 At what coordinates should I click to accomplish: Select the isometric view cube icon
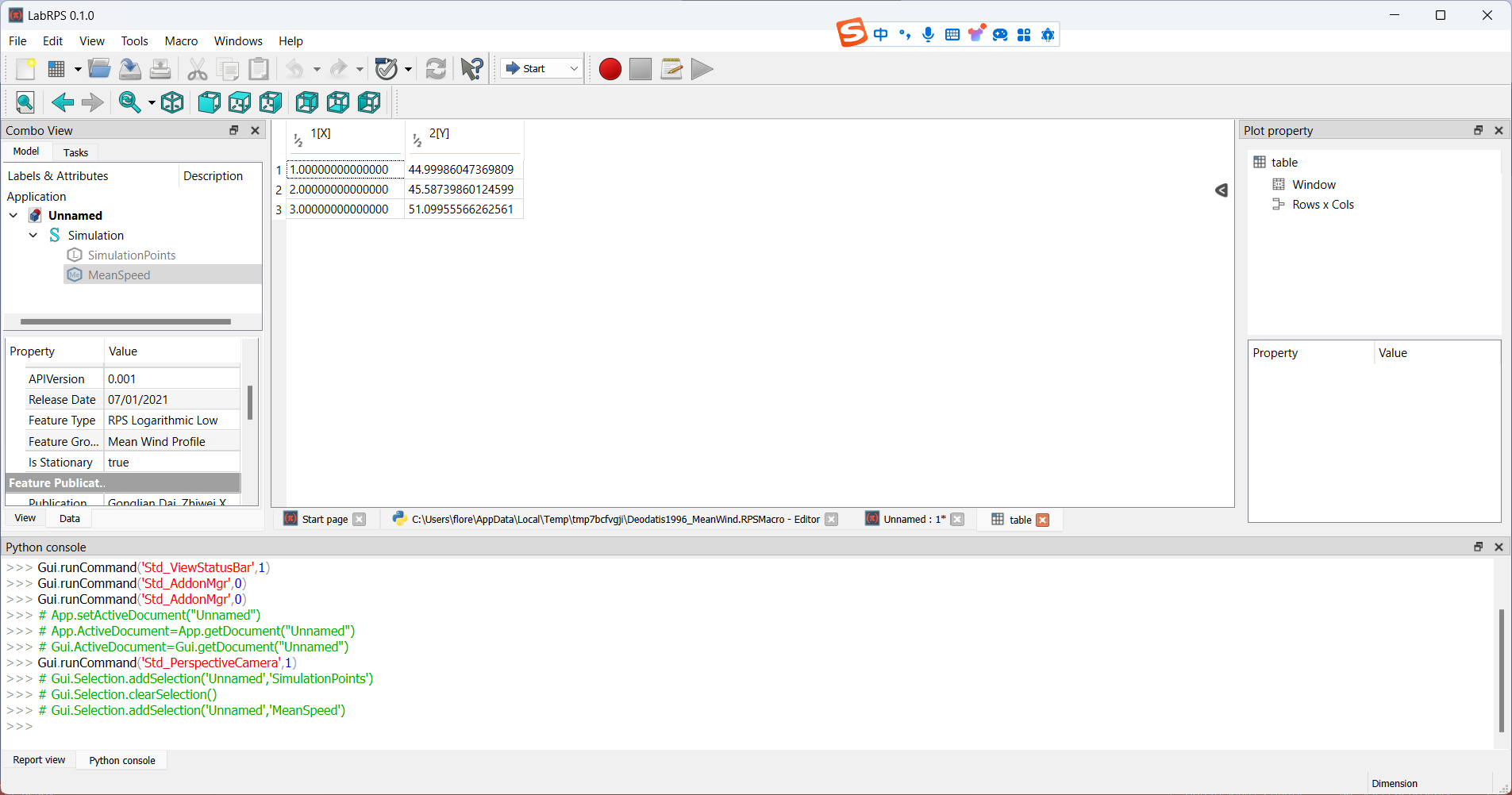pyautogui.click(x=172, y=102)
